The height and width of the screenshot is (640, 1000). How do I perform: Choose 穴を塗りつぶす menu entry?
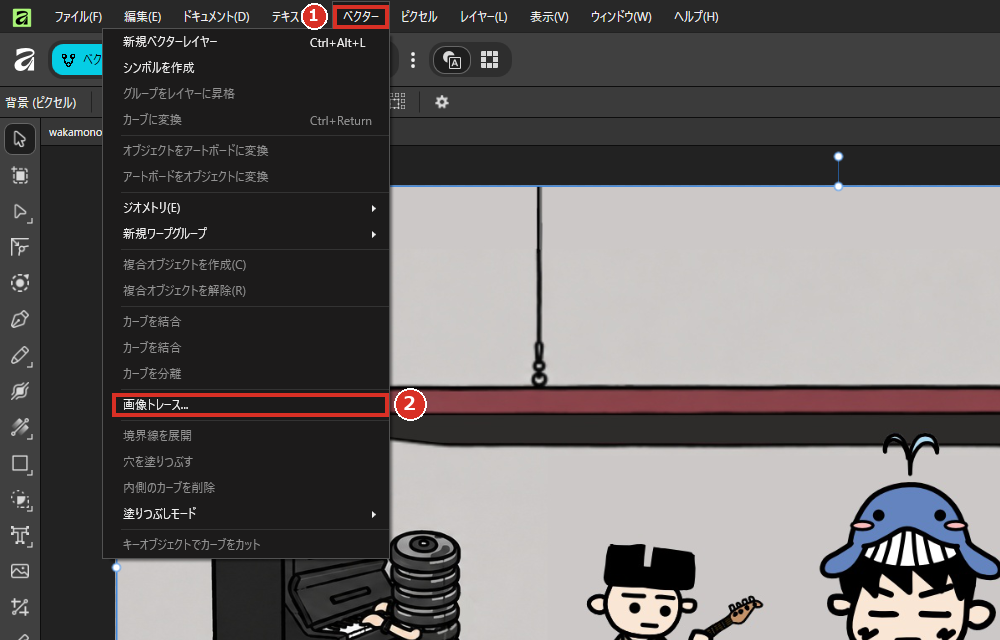click(x=246, y=462)
